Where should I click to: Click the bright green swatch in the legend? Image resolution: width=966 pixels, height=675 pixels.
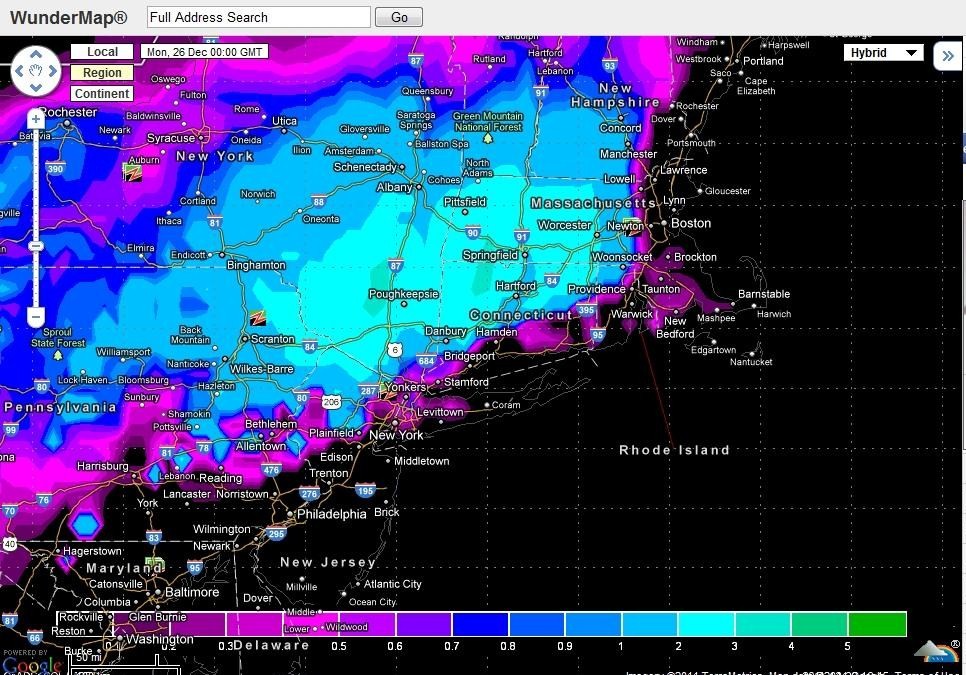(x=877, y=624)
